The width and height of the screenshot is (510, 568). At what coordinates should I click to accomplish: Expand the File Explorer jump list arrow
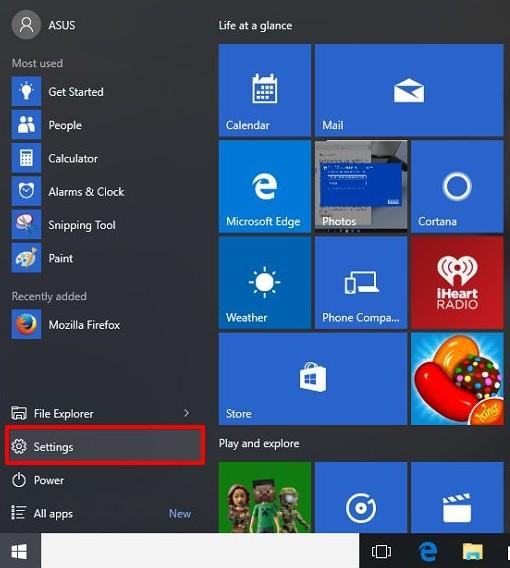point(186,413)
